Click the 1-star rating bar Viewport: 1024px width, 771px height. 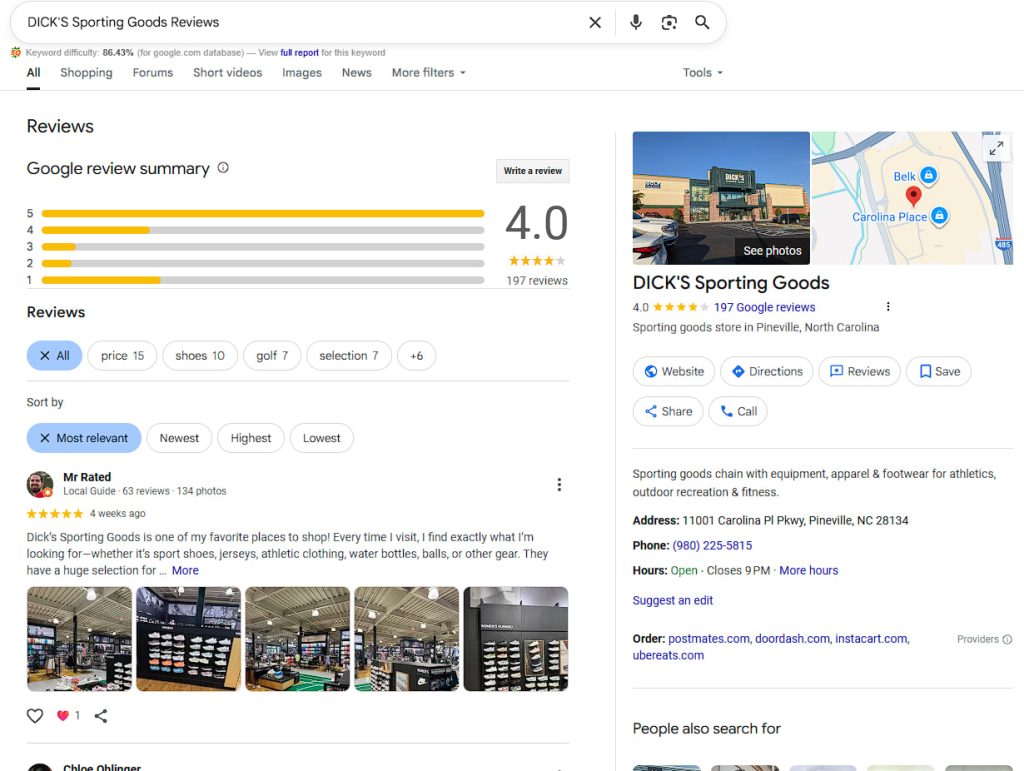pyautogui.click(x=263, y=280)
